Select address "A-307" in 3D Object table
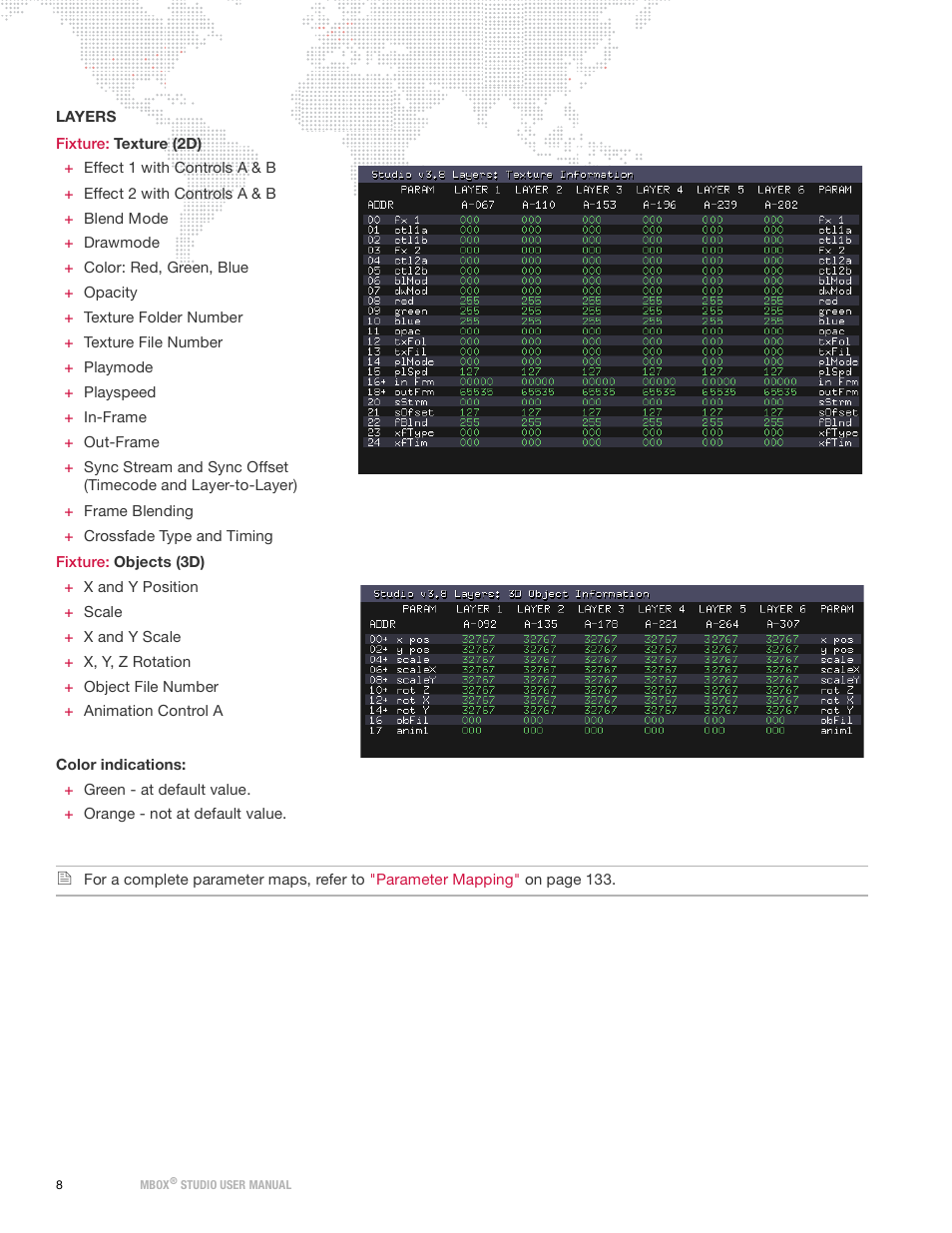Viewport: 952px width, 1233px height. (x=783, y=624)
